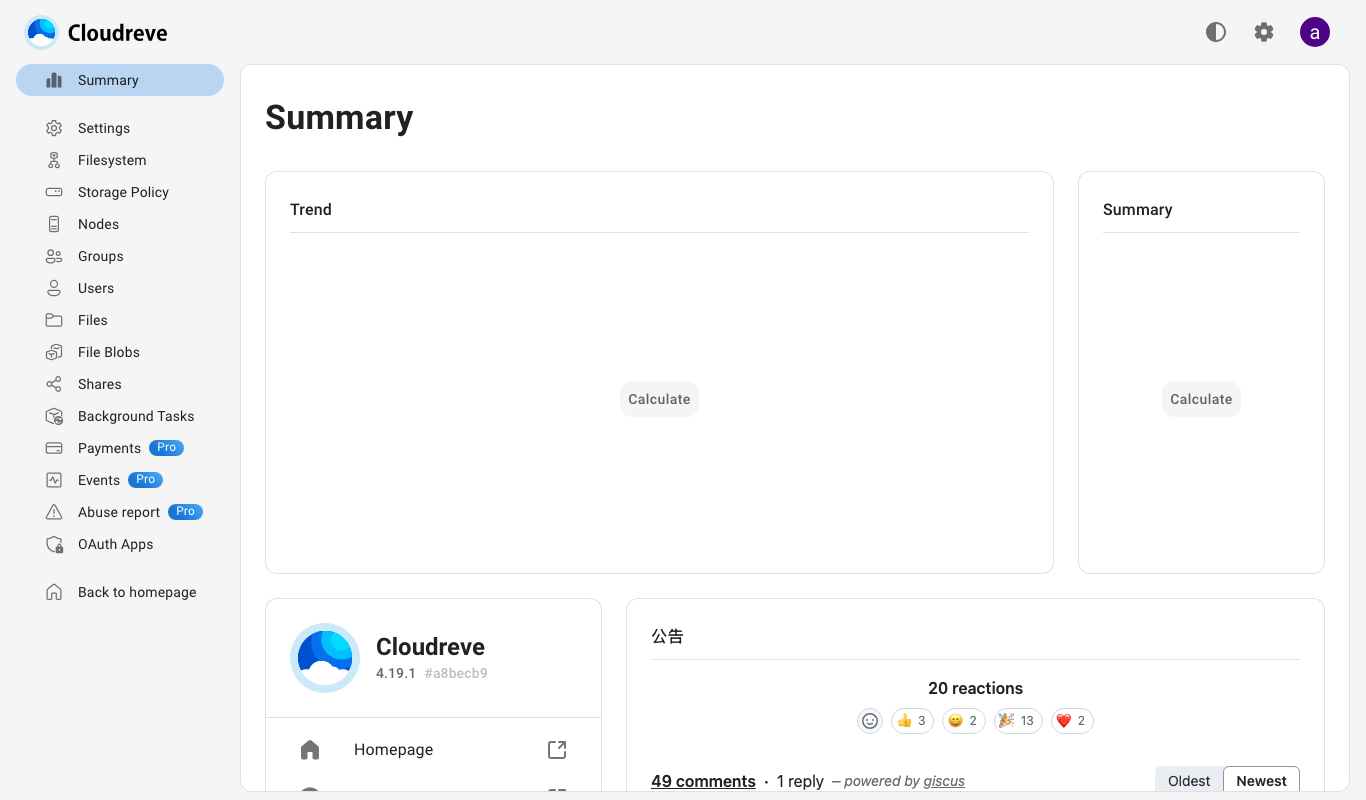
Task: Click the Pro badge next to Abuse report
Action: (x=185, y=512)
